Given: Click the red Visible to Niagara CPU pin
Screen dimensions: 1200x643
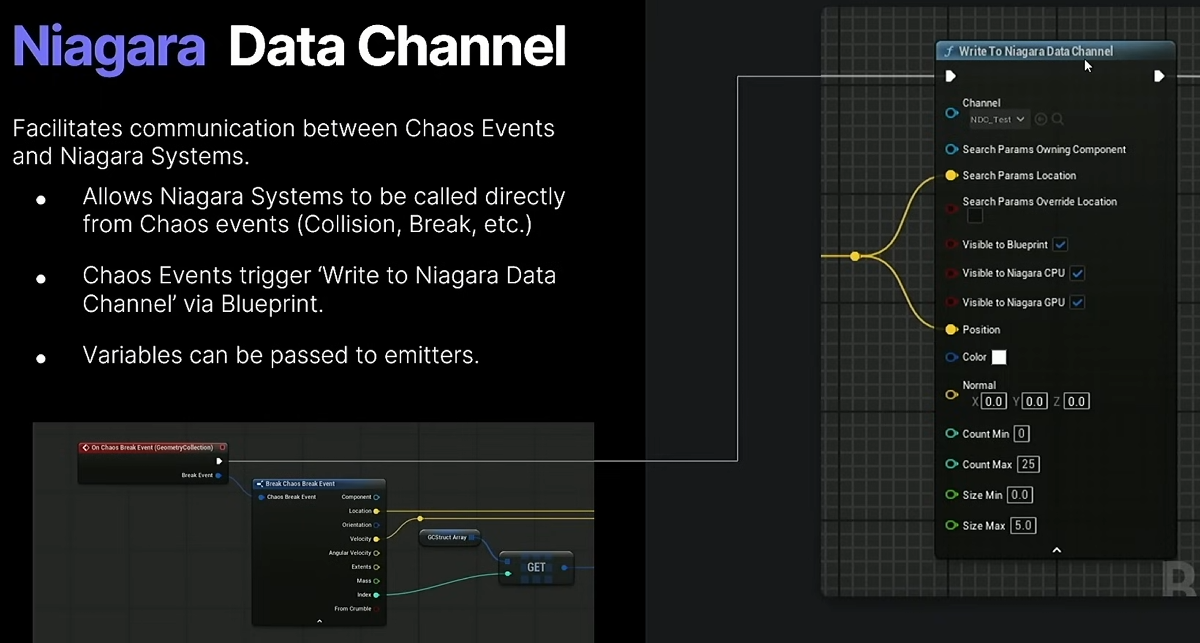Looking at the screenshot, I should [951, 273].
